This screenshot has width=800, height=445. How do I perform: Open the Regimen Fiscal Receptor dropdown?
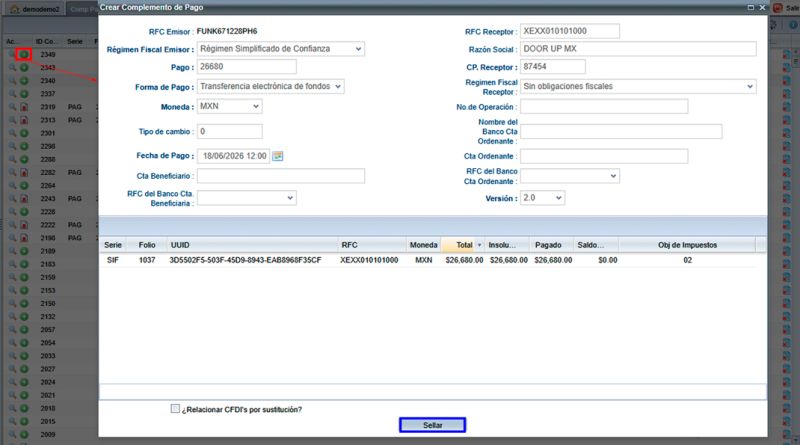click(x=638, y=86)
